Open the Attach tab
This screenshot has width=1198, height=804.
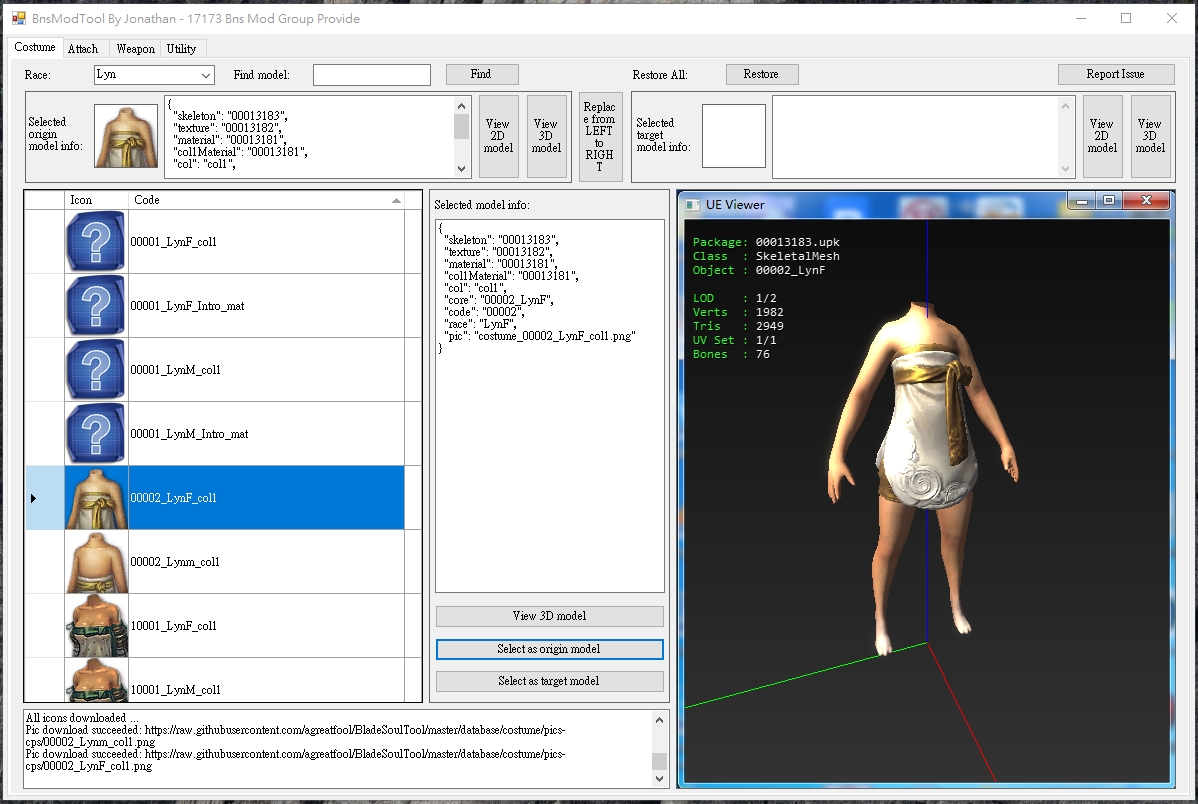coord(83,49)
